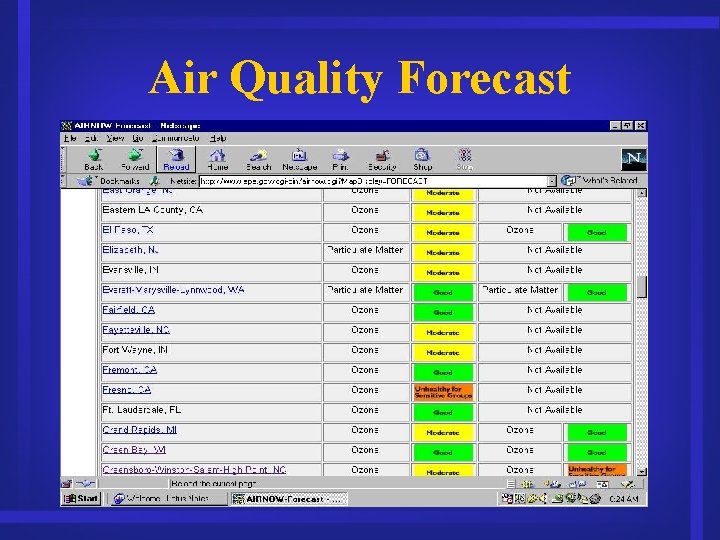
Task: Switch to Welcome Lotus Notes taskbar item
Action: tap(168, 499)
